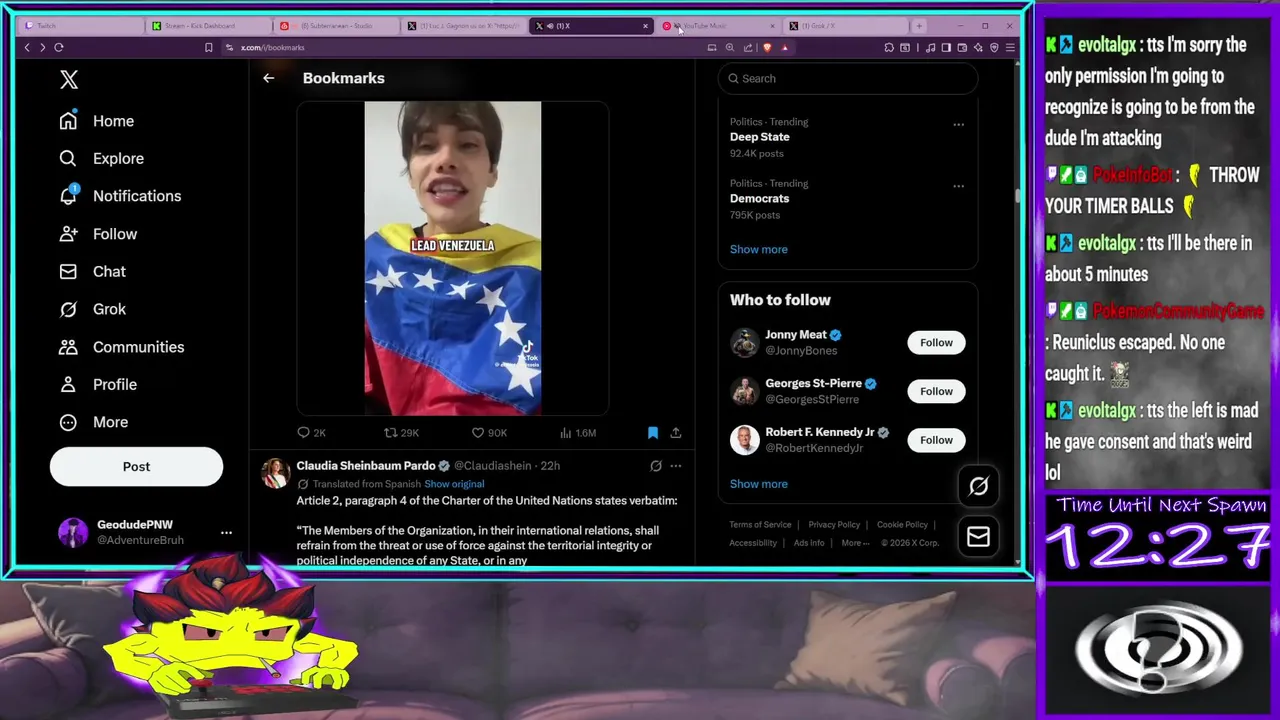The width and height of the screenshot is (1280, 720).
Task: Open the floating messages envelope button
Action: [x=978, y=537]
